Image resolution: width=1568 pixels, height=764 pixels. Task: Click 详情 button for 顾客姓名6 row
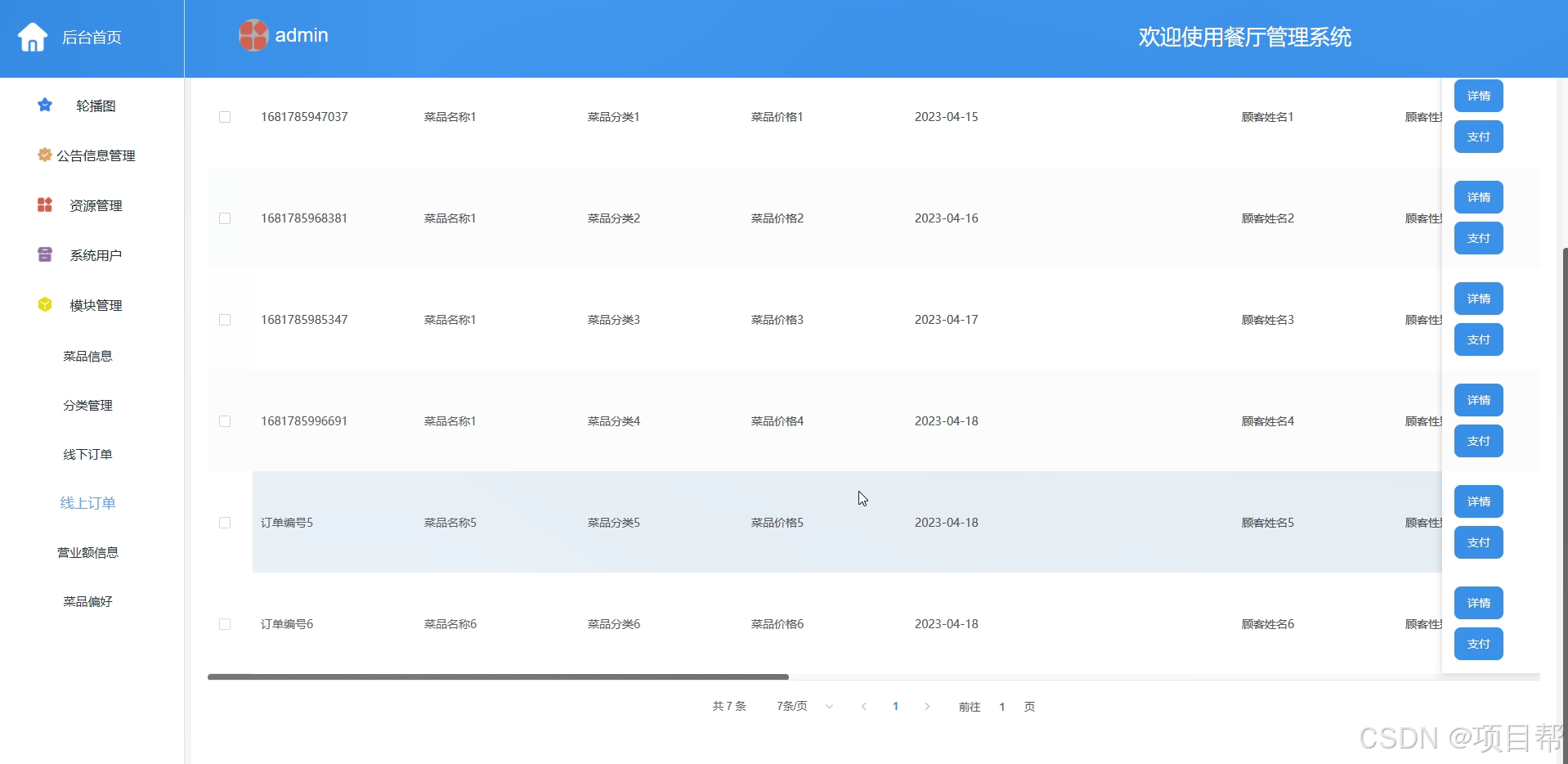click(x=1478, y=603)
